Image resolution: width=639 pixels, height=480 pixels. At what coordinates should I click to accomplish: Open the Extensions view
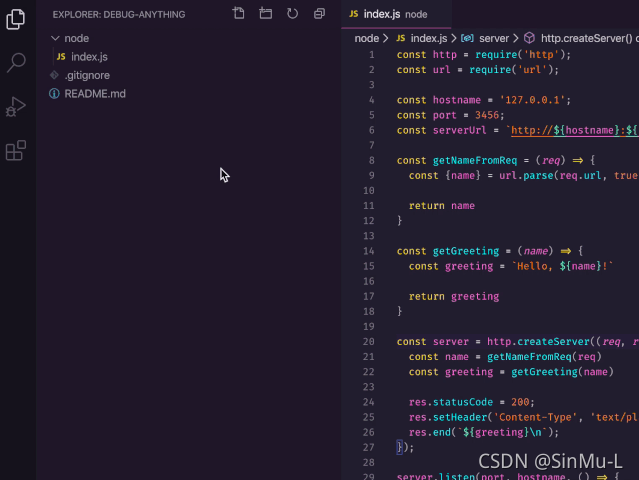tap(16, 150)
